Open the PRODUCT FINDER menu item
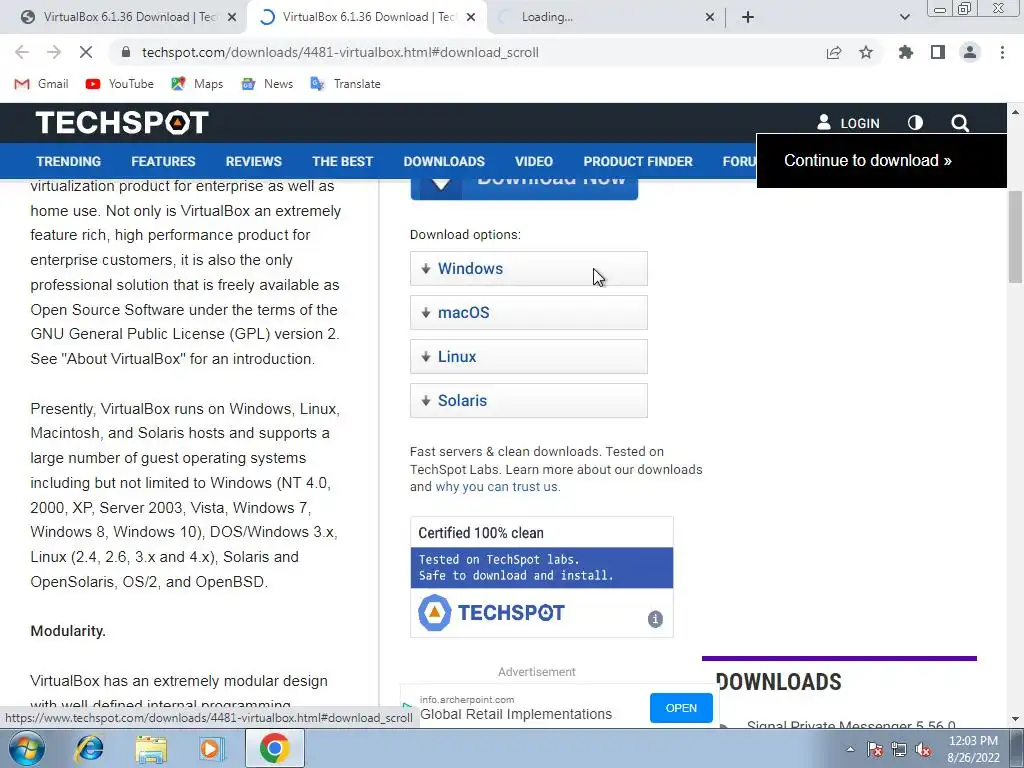 pos(638,161)
